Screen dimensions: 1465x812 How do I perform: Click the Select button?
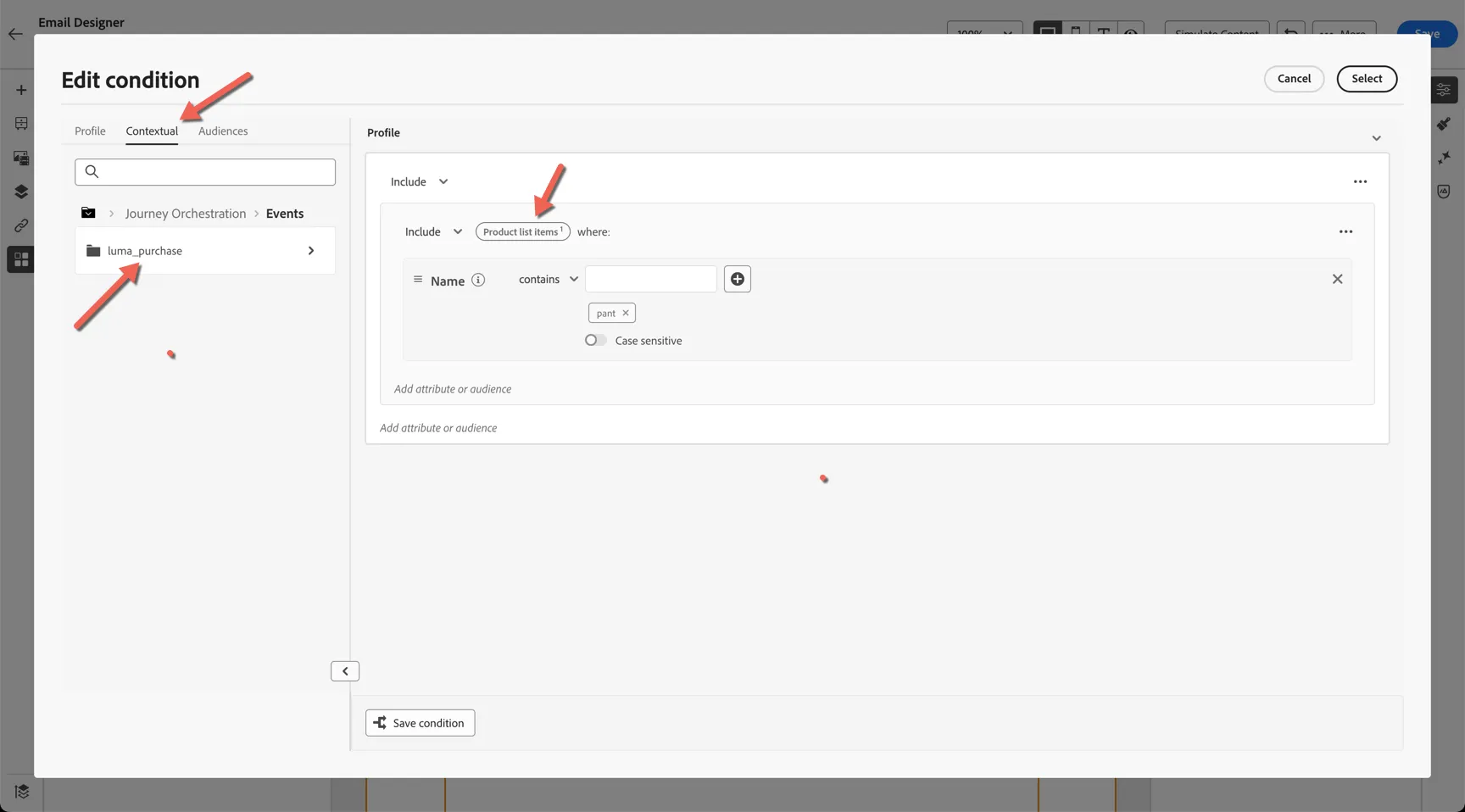tap(1367, 79)
